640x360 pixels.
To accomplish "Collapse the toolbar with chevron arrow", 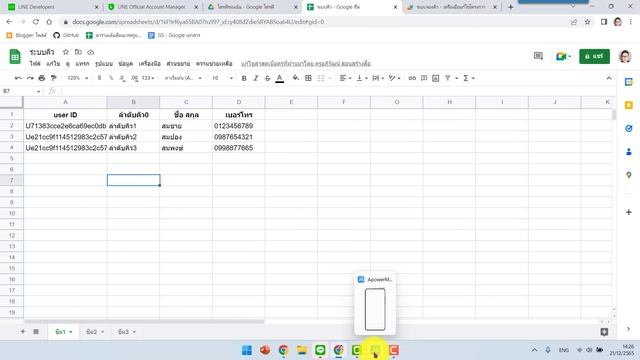I will pyautogui.click(x=609, y=78).
